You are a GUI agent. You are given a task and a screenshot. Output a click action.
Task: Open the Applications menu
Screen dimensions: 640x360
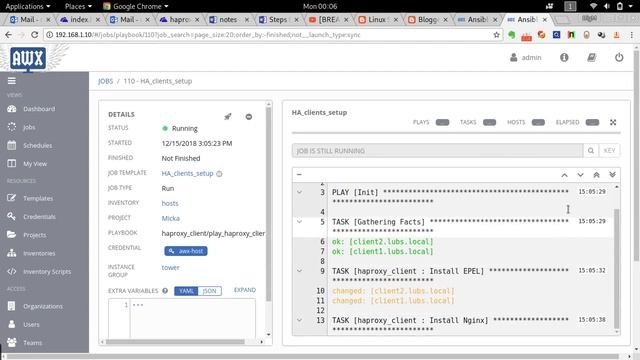point(27,6)
